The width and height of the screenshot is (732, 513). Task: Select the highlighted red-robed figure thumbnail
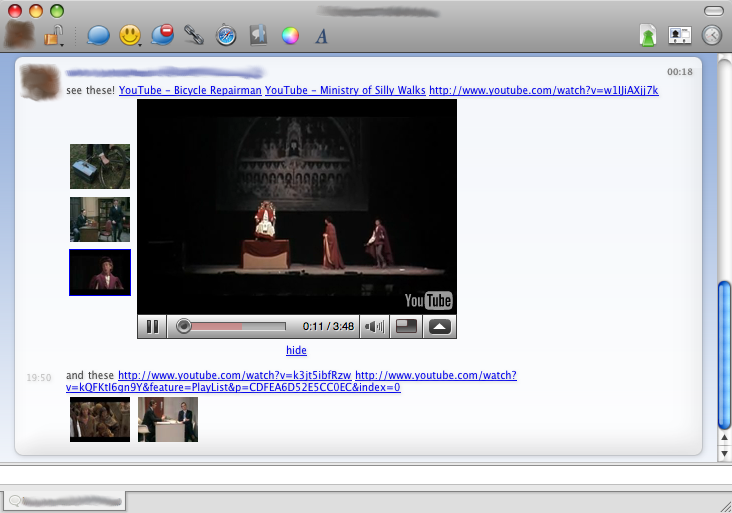(x=100, y=272)
